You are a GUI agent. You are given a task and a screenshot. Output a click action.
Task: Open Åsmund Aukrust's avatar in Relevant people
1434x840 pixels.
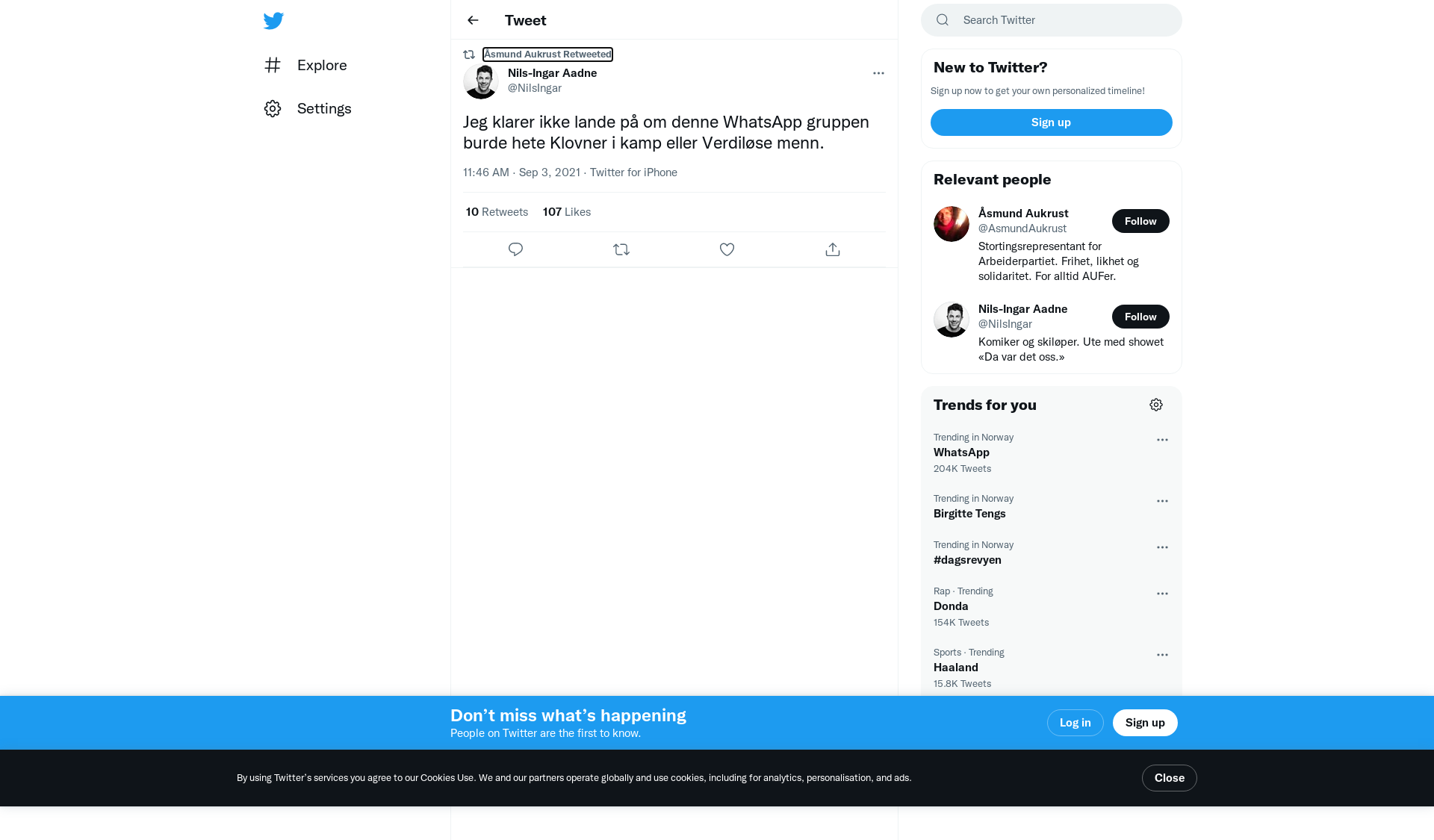pos(952,224)
